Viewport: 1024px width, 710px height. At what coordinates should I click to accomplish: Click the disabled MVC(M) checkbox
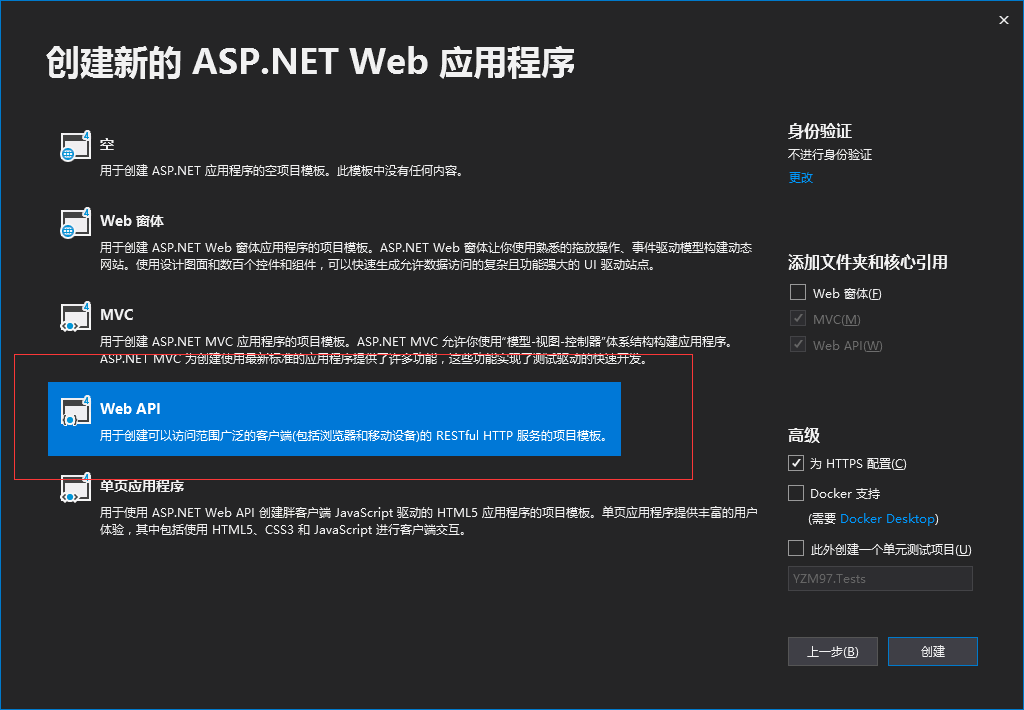pyautogui.click(x=797, y=318)
